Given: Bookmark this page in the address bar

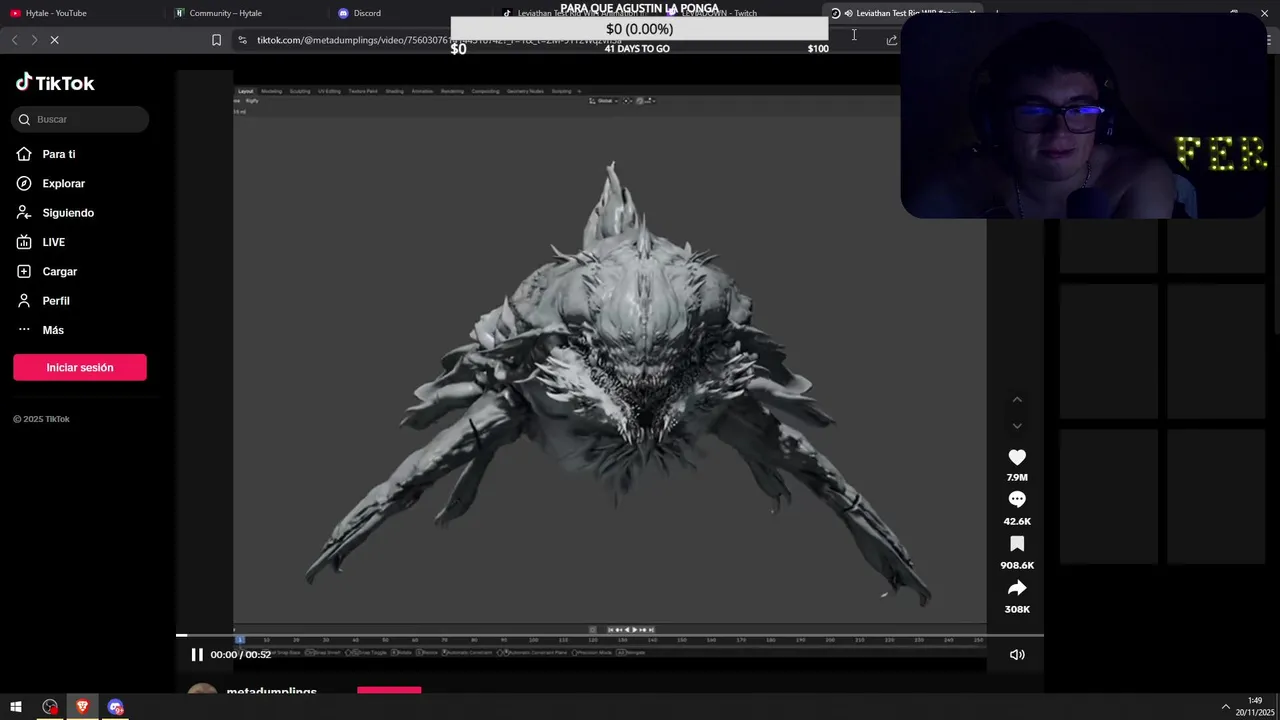Looking at the screenshot, I should coord(216,40).
